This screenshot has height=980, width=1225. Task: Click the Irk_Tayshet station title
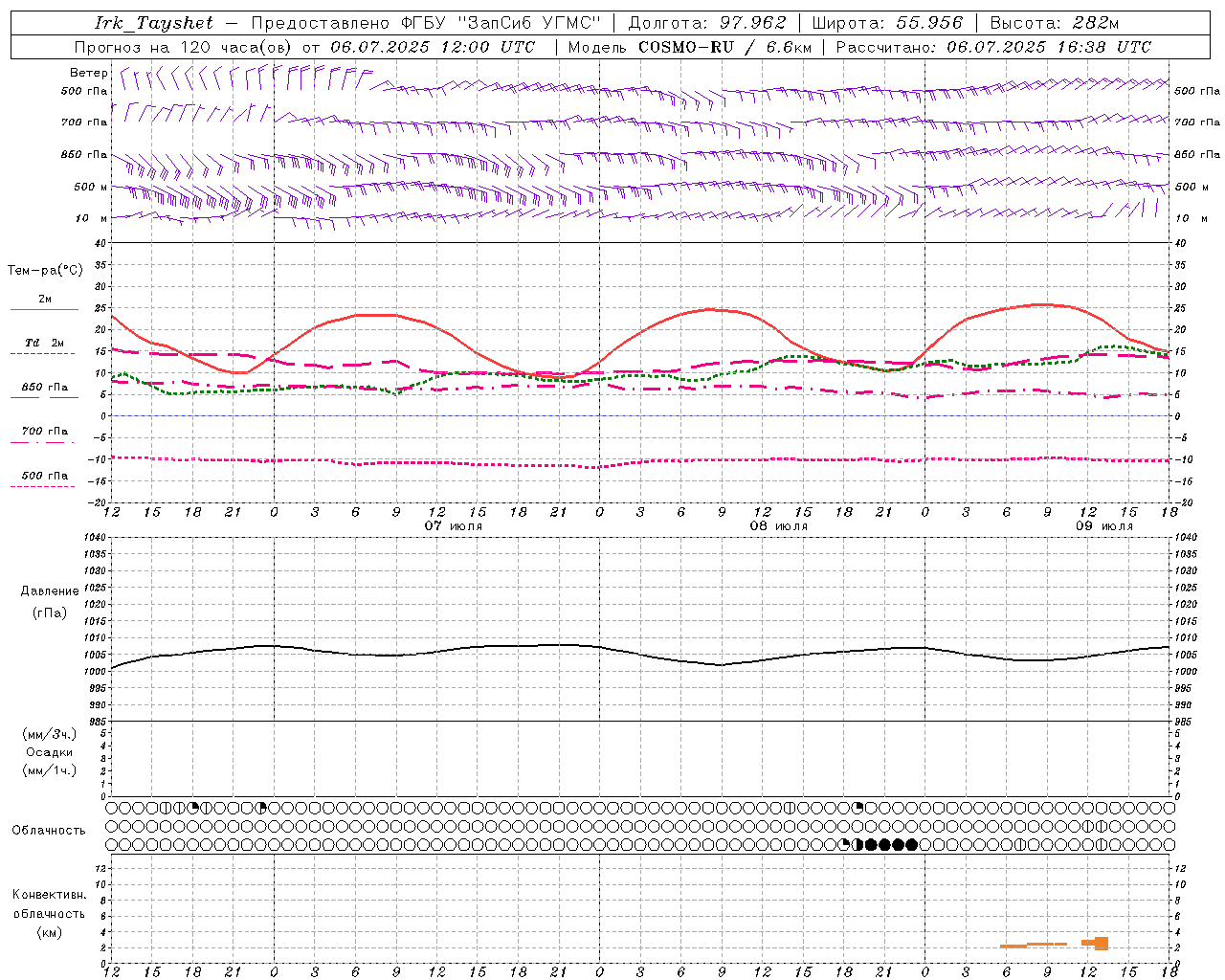[x=154, y=23]
